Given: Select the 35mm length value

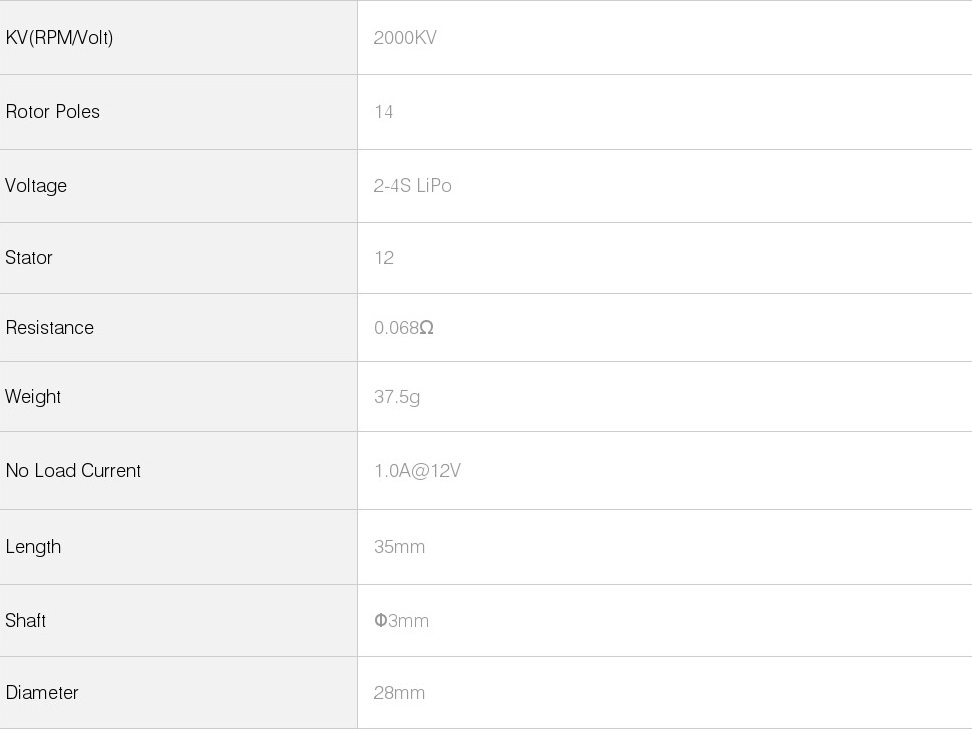Looking at the screenshot, I should coord(399,547).
